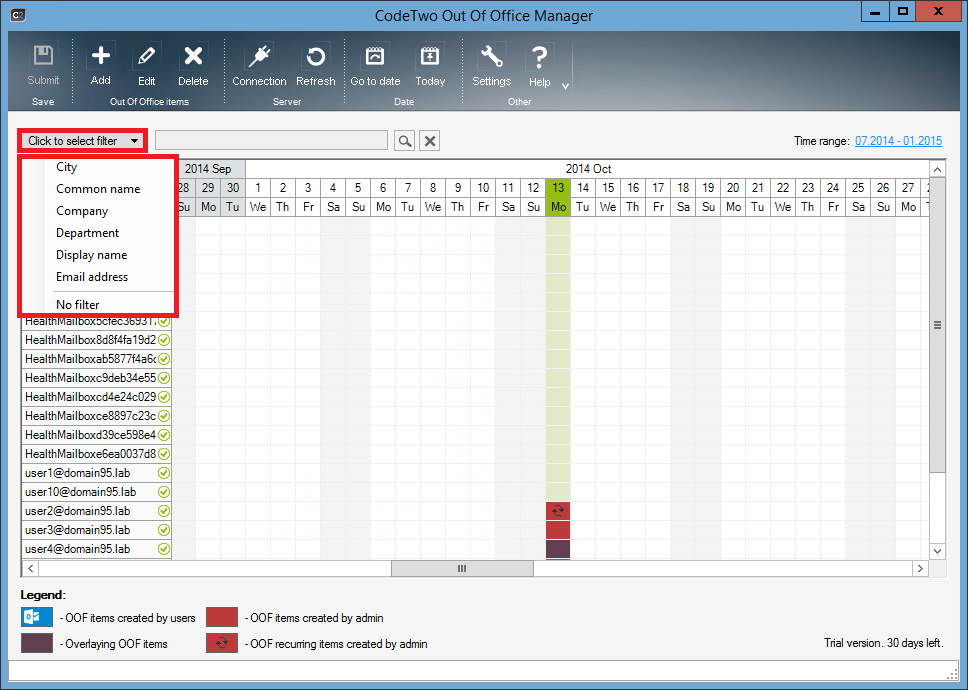The image size is (968, 690).
Task: Click the filter text input field
Action: [x=272, y=140]
